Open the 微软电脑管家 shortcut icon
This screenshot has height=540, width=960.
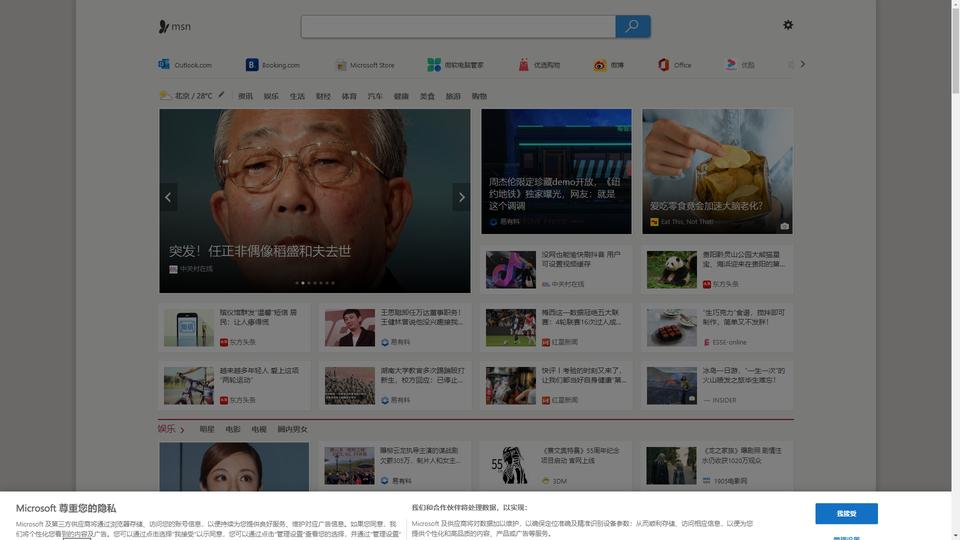coord(433,64)
